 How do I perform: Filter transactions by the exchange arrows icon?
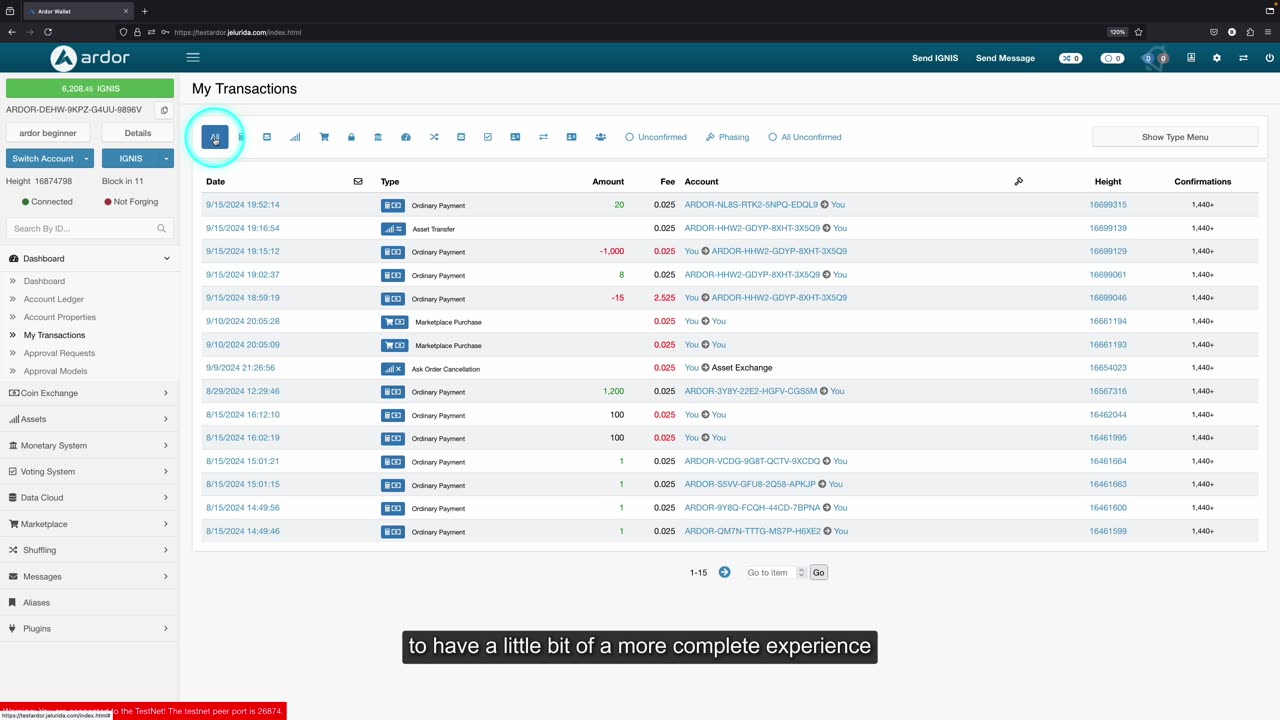[543, 137]
